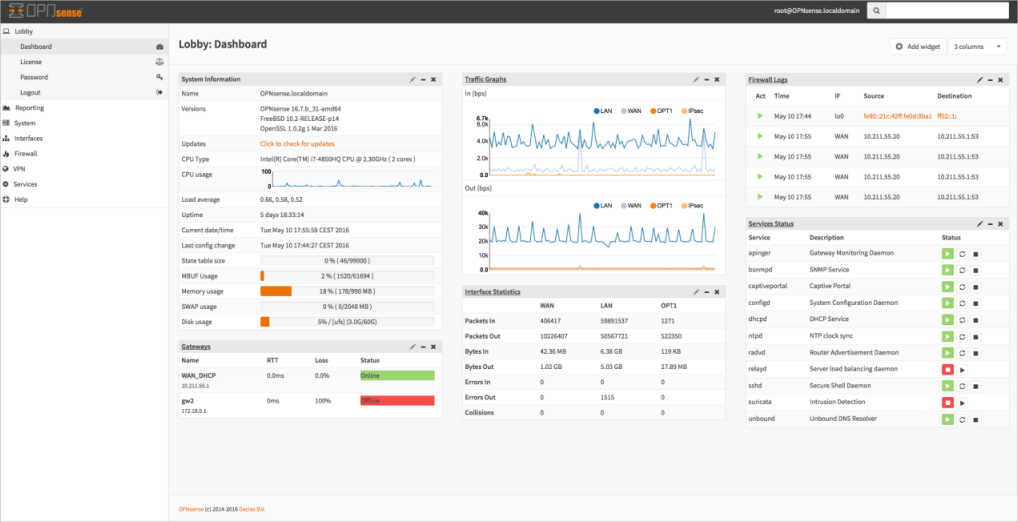
Task: Open the Interface Statistics title link
Action: (493, 292)
